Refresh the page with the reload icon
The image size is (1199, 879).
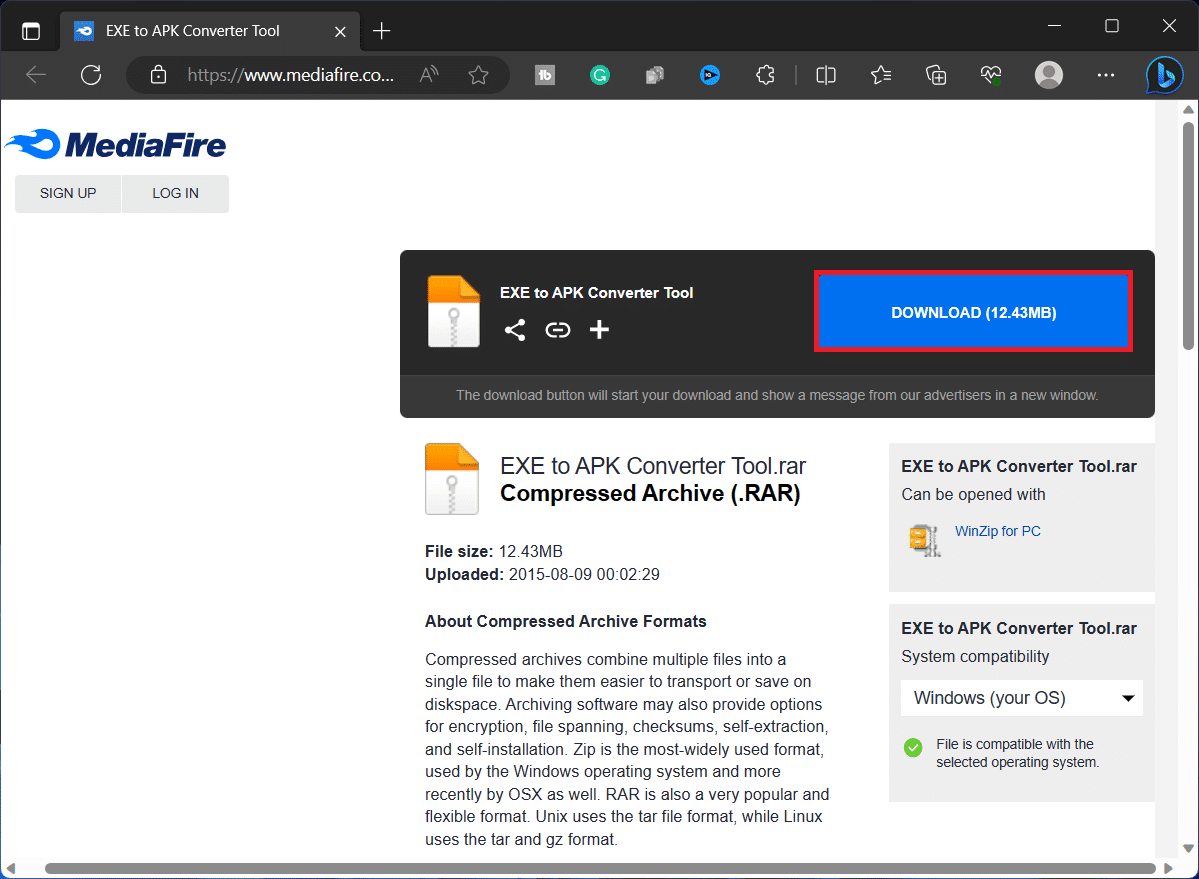point(91,75)
